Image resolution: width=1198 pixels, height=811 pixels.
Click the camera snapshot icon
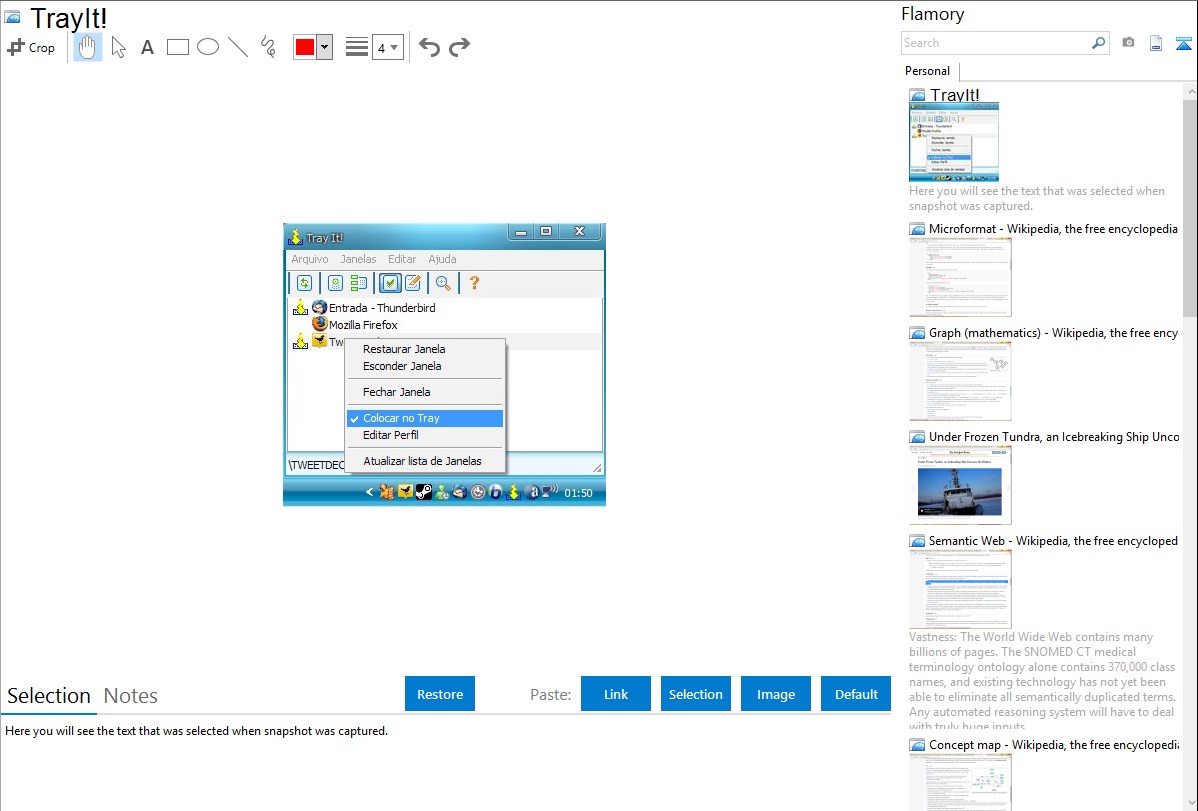[1128, 43]
